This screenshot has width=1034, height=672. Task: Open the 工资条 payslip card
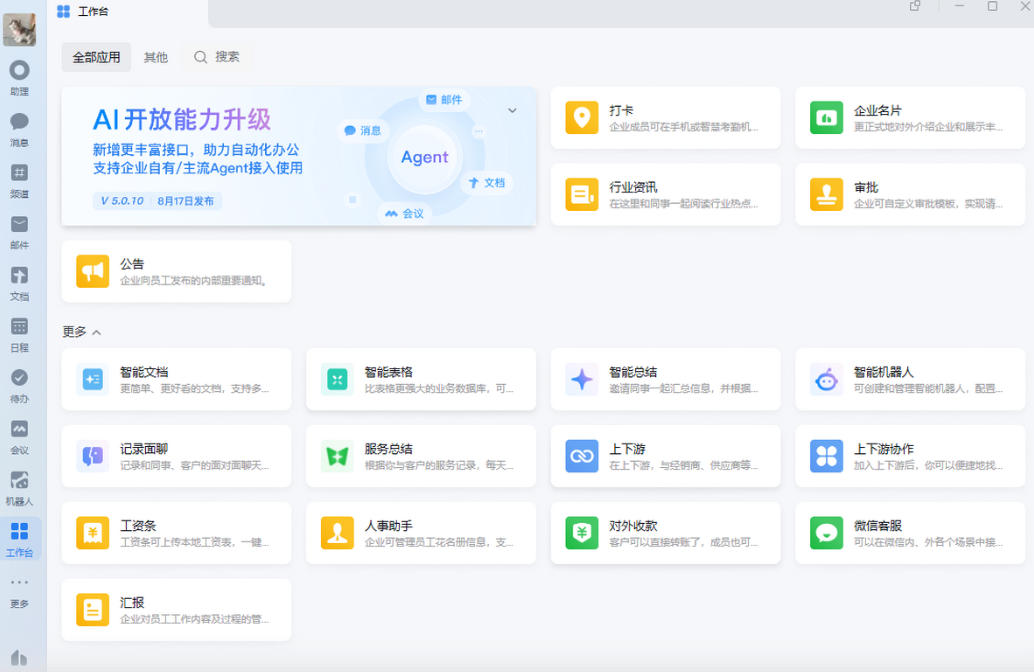[x=176, y=533]
